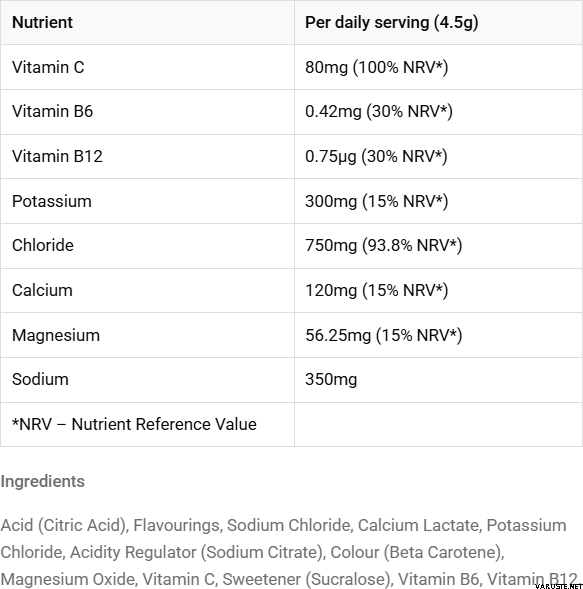The width and height of the screenshot is (583, 589).
Task: Click the 0.42mg (30% NRV*) value
Action: [379, 112]
